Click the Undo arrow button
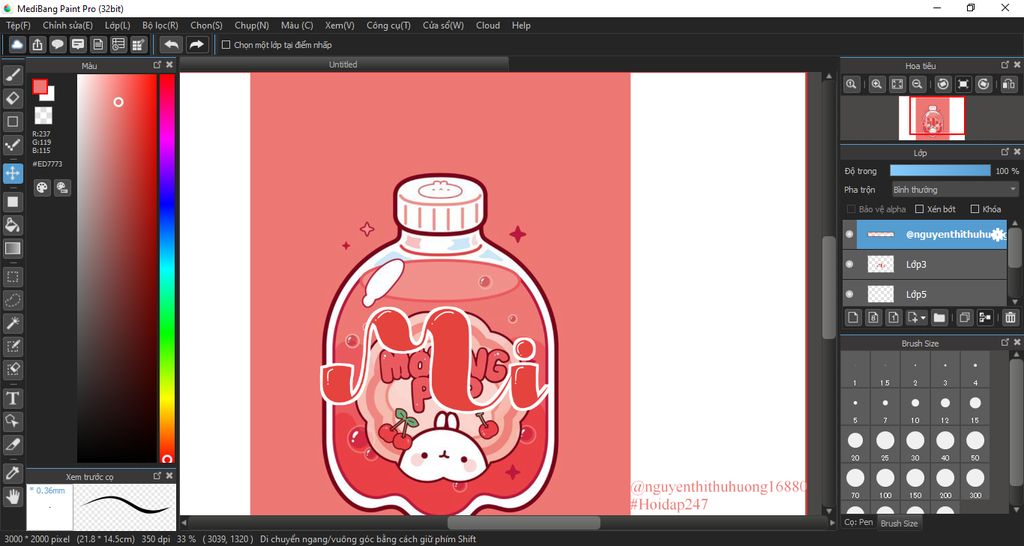Screen dimensions: 1024x546 171,44
